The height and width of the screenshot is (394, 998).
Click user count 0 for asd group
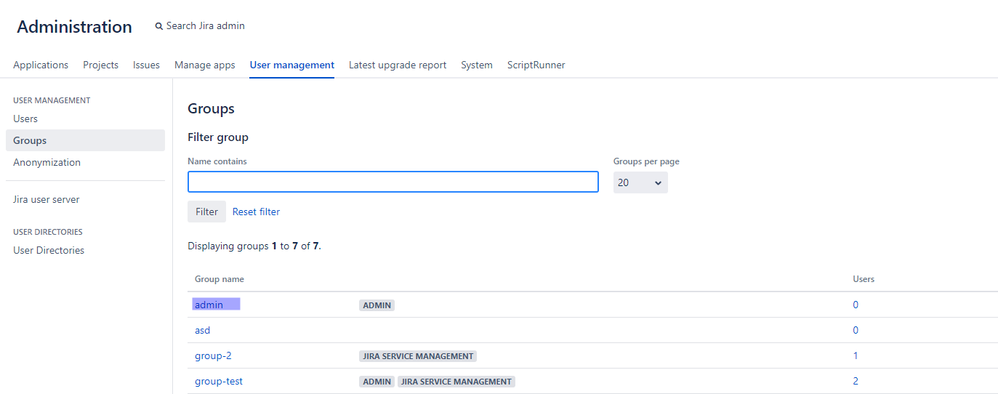coord(855,330)
